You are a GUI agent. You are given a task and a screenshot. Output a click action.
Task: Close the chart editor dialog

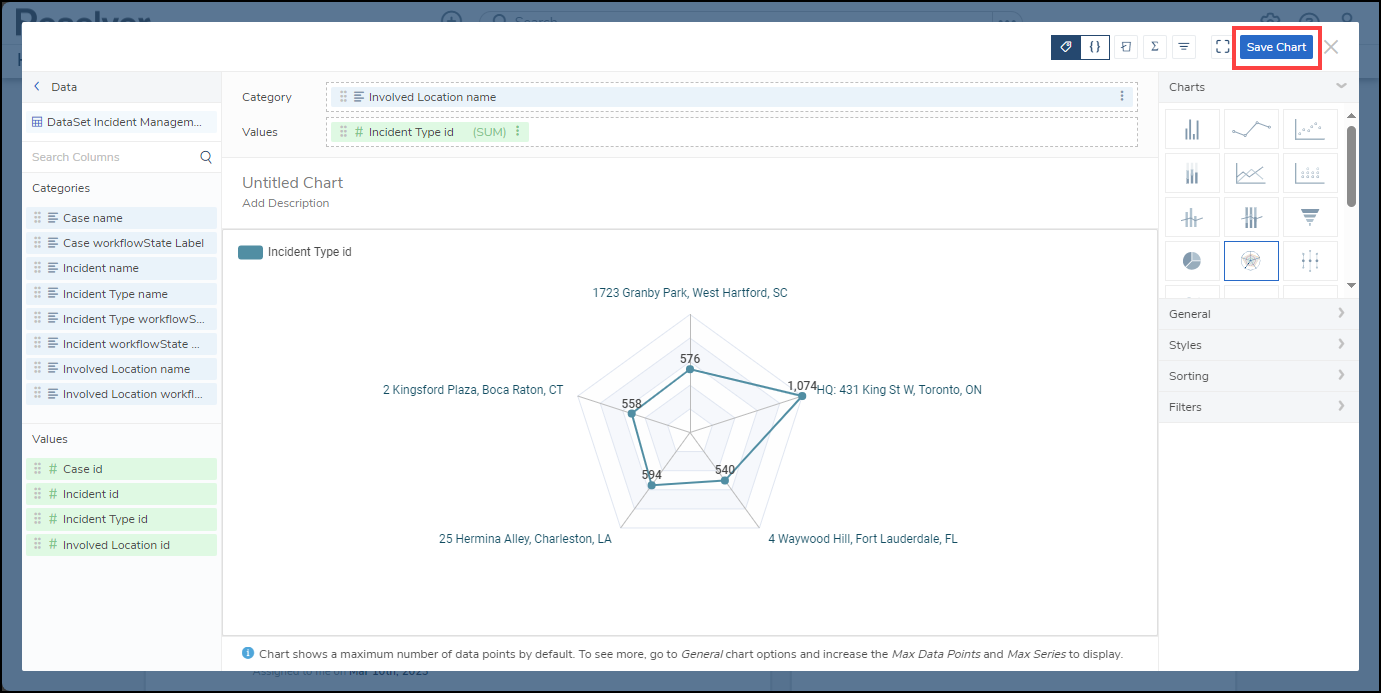point(1331,47)
